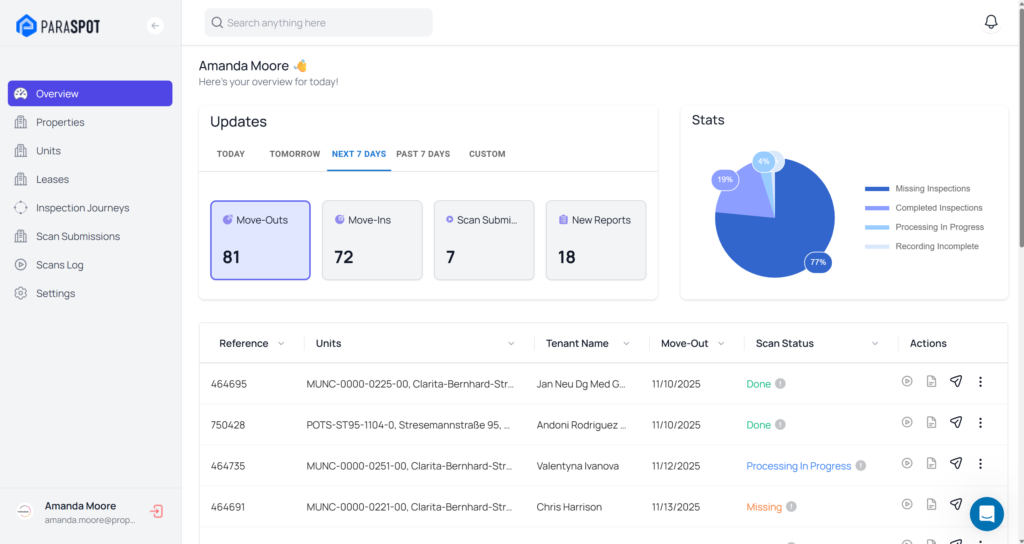Click the Search anything here field
This screenshot has height=544, width=1024.
click(x=318, y=23)
